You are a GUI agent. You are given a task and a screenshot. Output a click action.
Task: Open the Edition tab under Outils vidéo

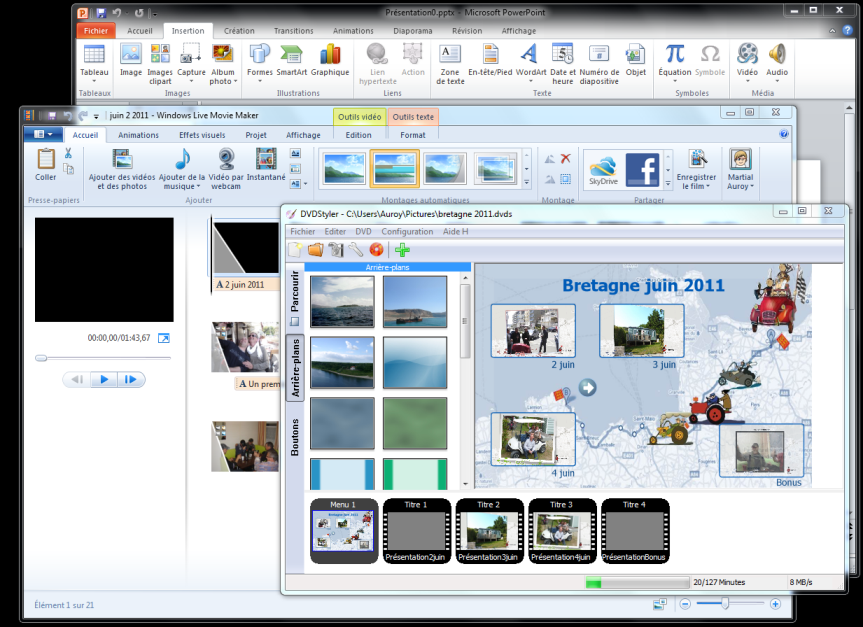coord(358,135)
